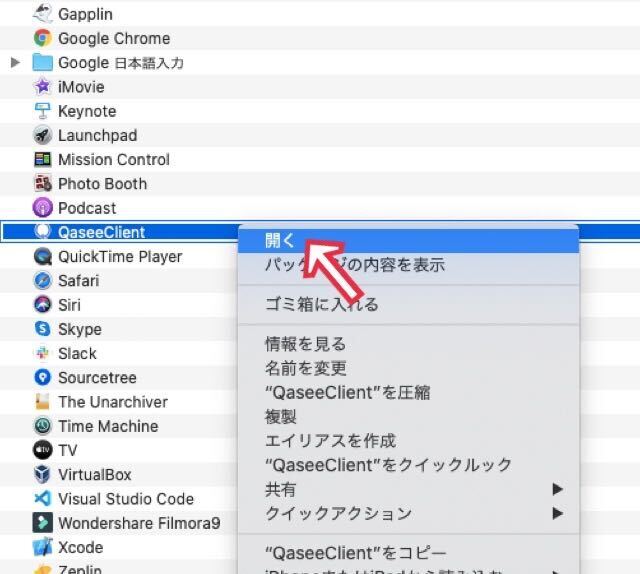The image size is (640, 574).
Task: Select the QuickTime Player name text
Action: (x=120, y=257)
